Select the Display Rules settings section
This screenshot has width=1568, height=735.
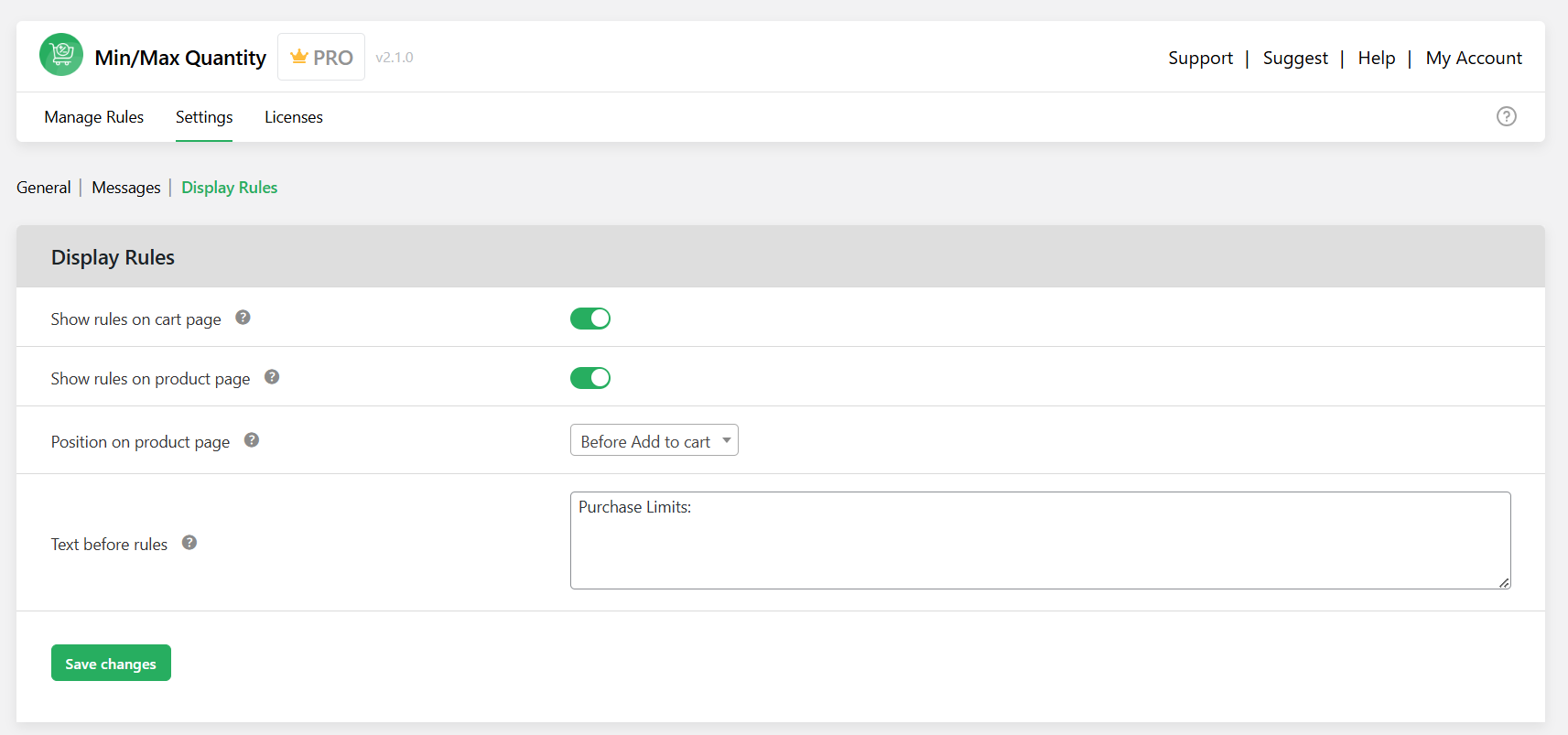[x=229, y=187]
